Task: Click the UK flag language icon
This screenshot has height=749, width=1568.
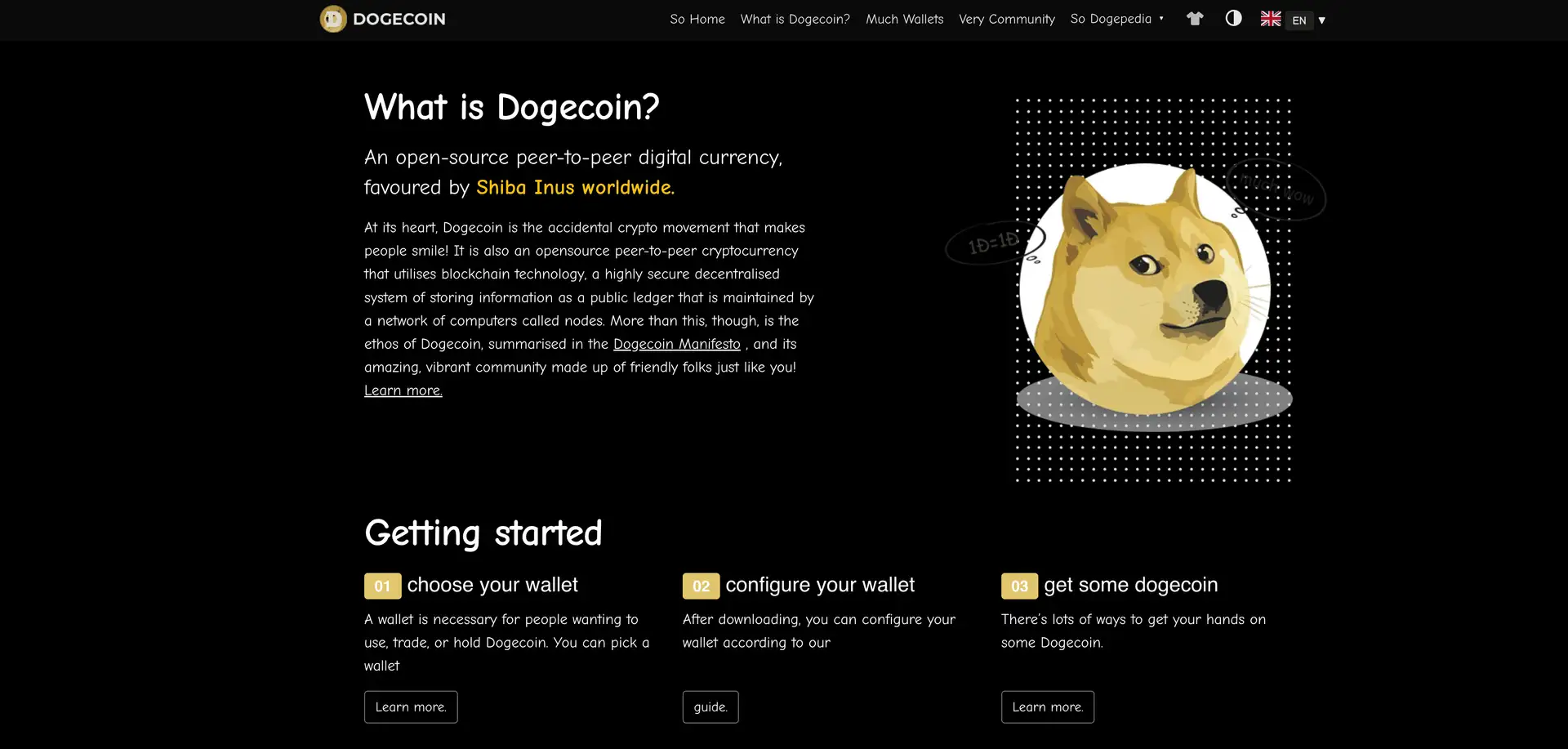Action: coord(1271,19)
